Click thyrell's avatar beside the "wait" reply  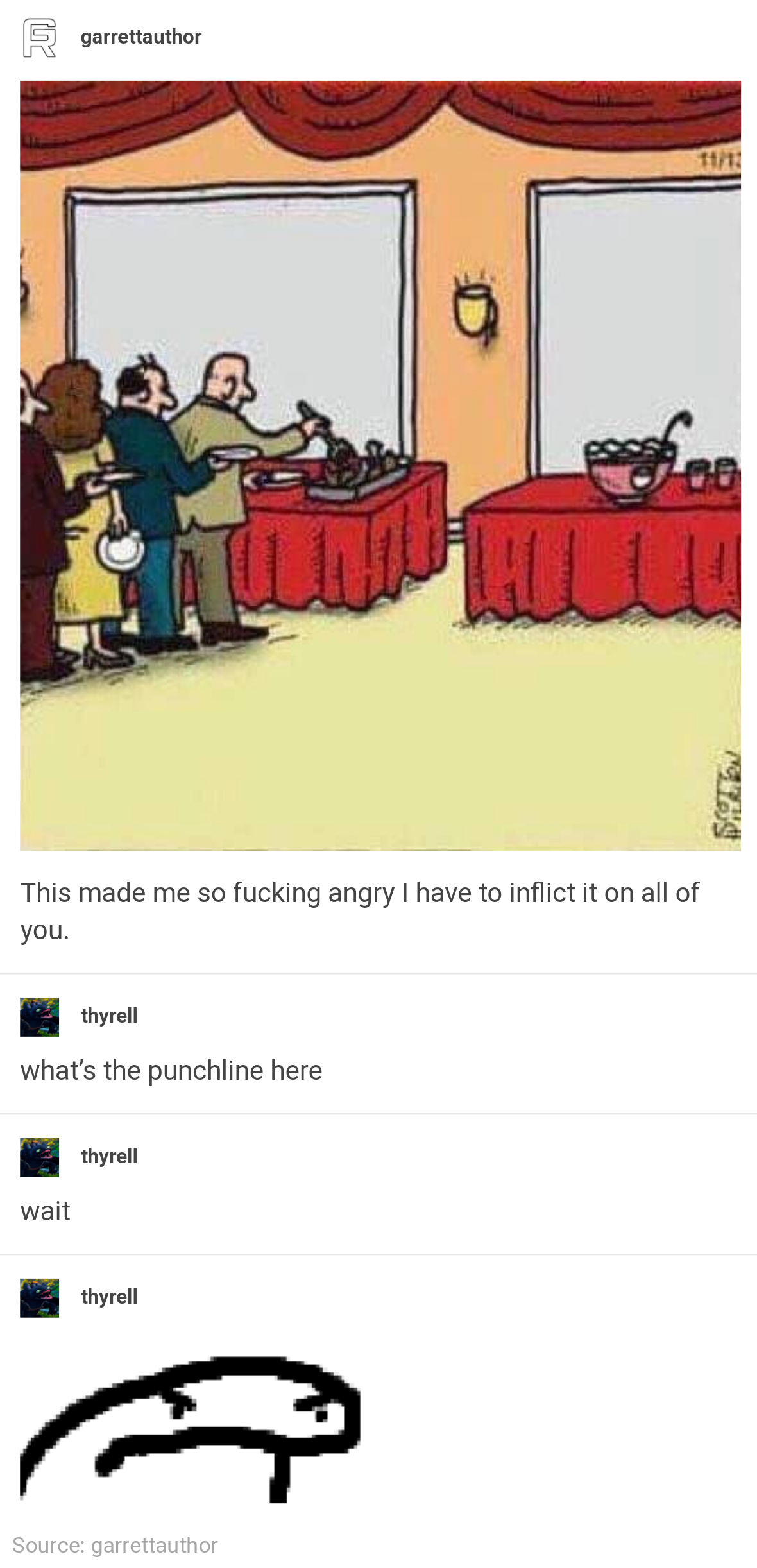39,1157
